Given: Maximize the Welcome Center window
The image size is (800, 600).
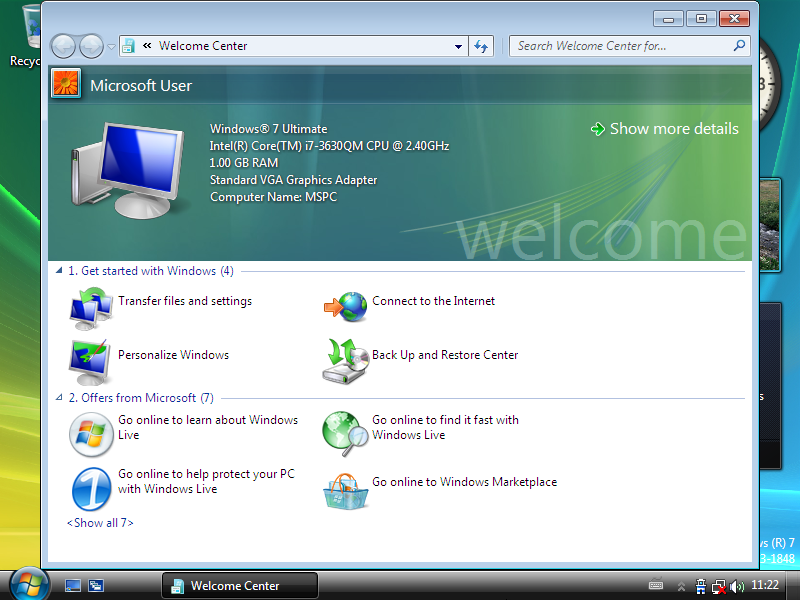Looking at the screenshot, I should point(702,19).
